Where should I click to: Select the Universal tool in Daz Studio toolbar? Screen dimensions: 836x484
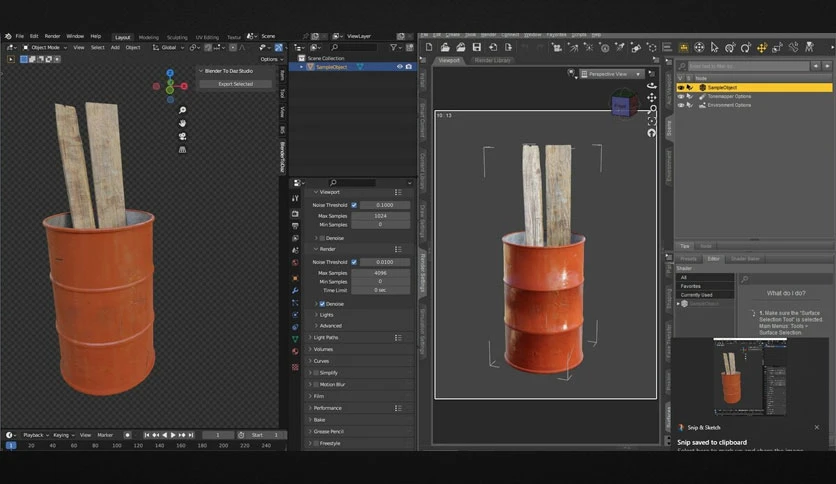pyautogui.click(x=730, y=48)
